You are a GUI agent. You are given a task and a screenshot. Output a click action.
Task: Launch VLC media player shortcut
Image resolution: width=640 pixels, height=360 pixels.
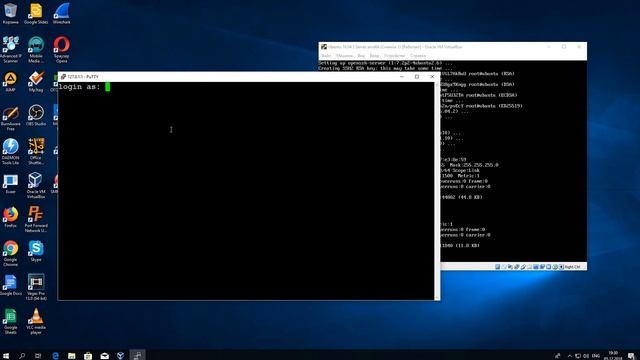pyautogui.click(x=36, y=321)
